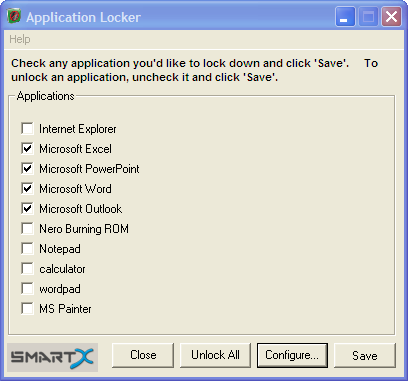
Task: Open the Configure... dialog button
Action: [x=292, y=355]
